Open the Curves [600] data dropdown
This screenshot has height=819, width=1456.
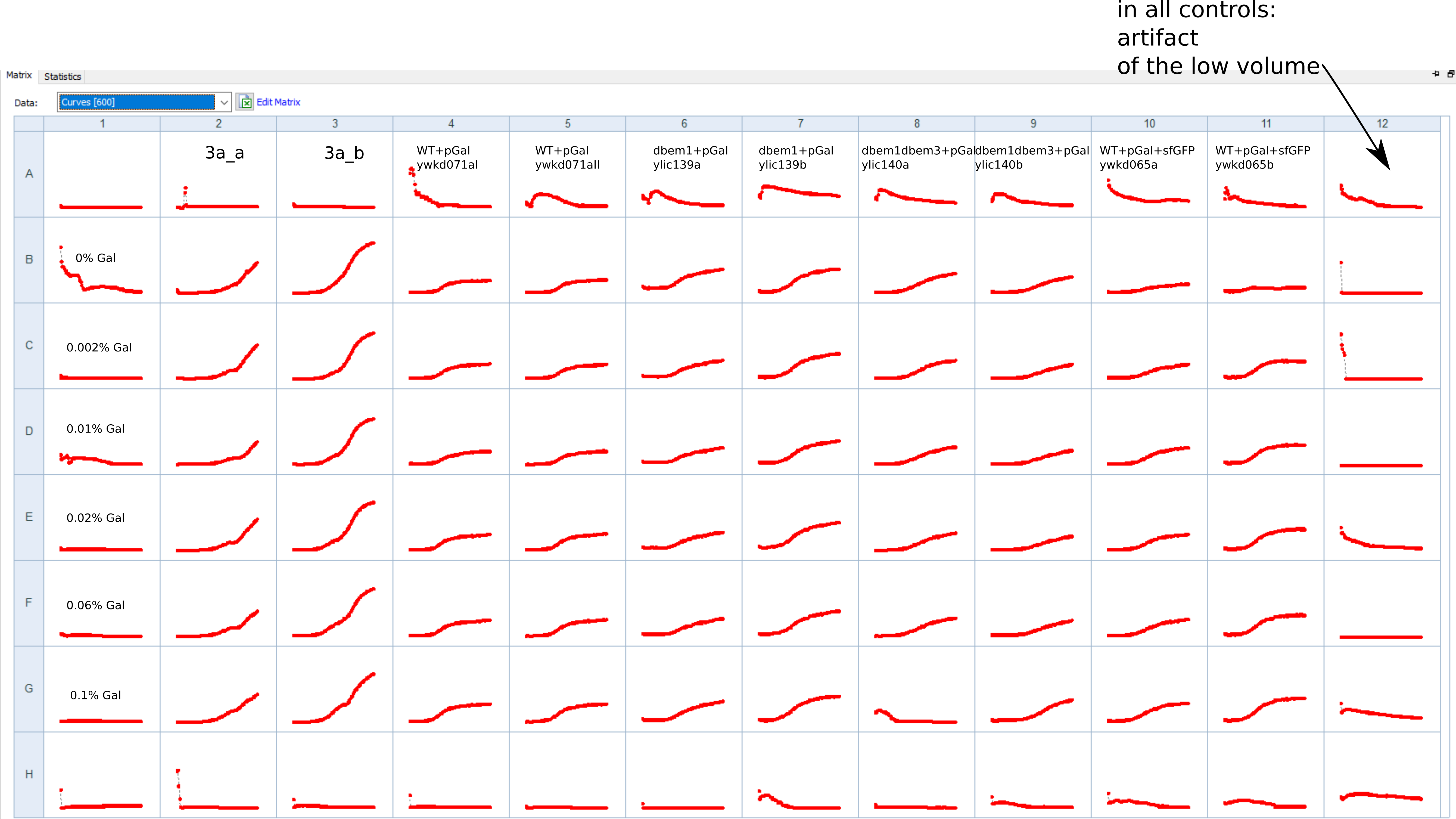click(x=144, y=102)
